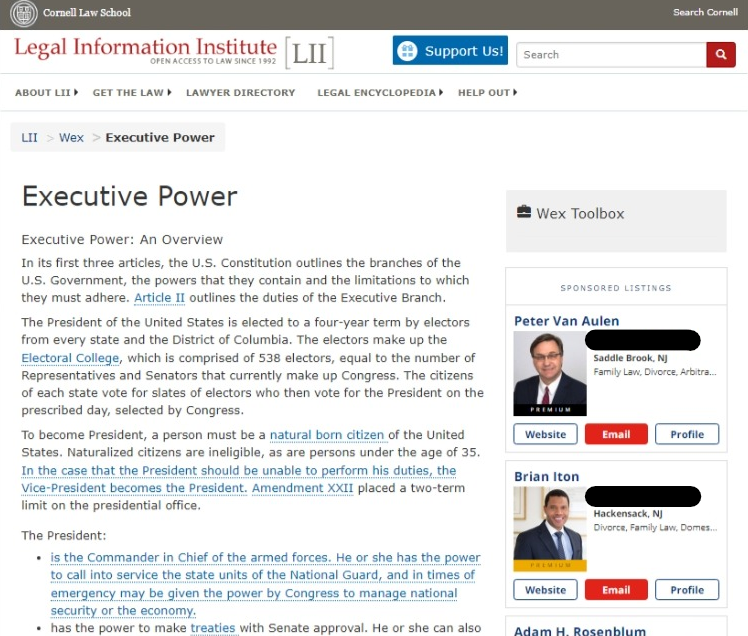Open the LII bracket logo
This screenshot has height=636, width=748.
click(x=310, y=53)
